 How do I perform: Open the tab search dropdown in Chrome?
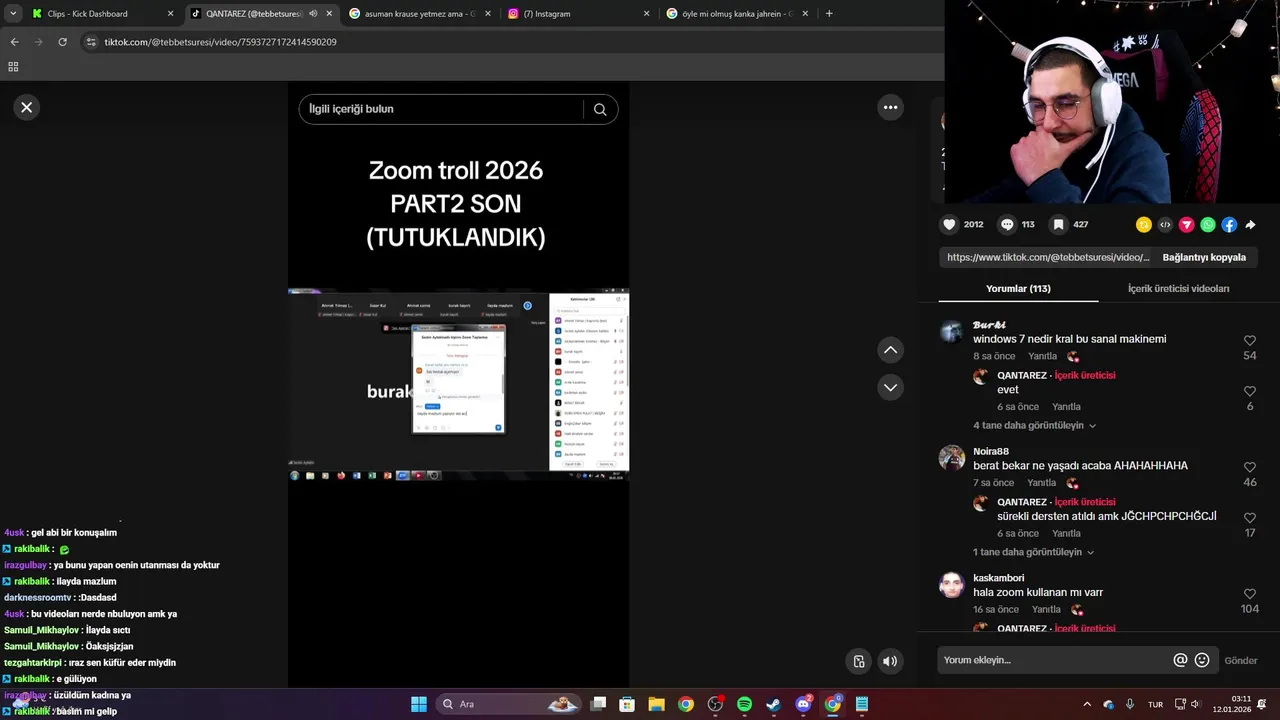coord(13,13)
